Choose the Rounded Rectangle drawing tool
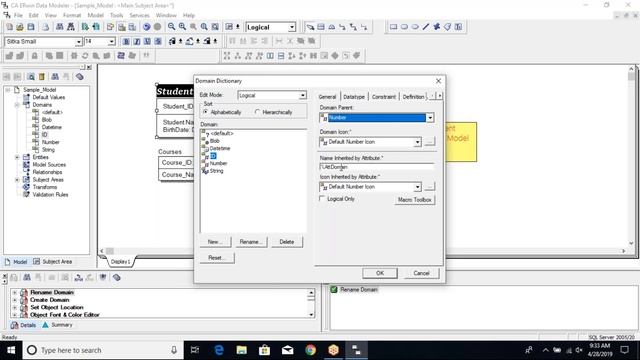Screen dimensions: 640x360 pyautogui.click(x=404, y=27)
